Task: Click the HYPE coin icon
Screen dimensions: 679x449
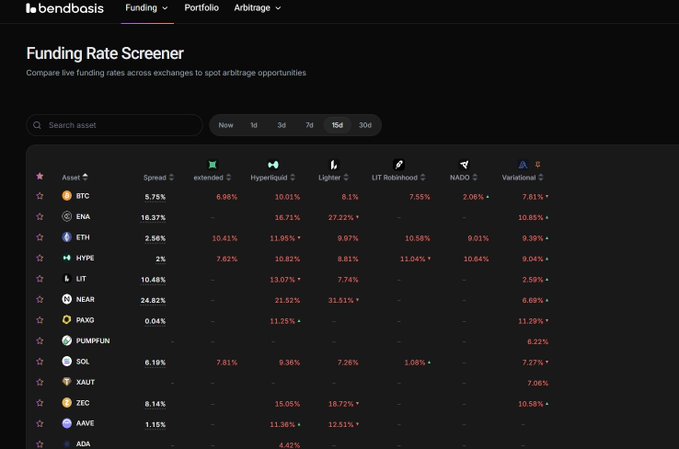Action: [x=67, y=258]
